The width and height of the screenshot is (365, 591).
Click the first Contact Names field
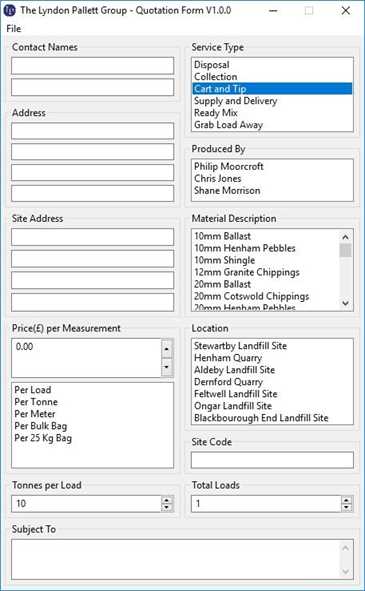(x=92, y=66)
